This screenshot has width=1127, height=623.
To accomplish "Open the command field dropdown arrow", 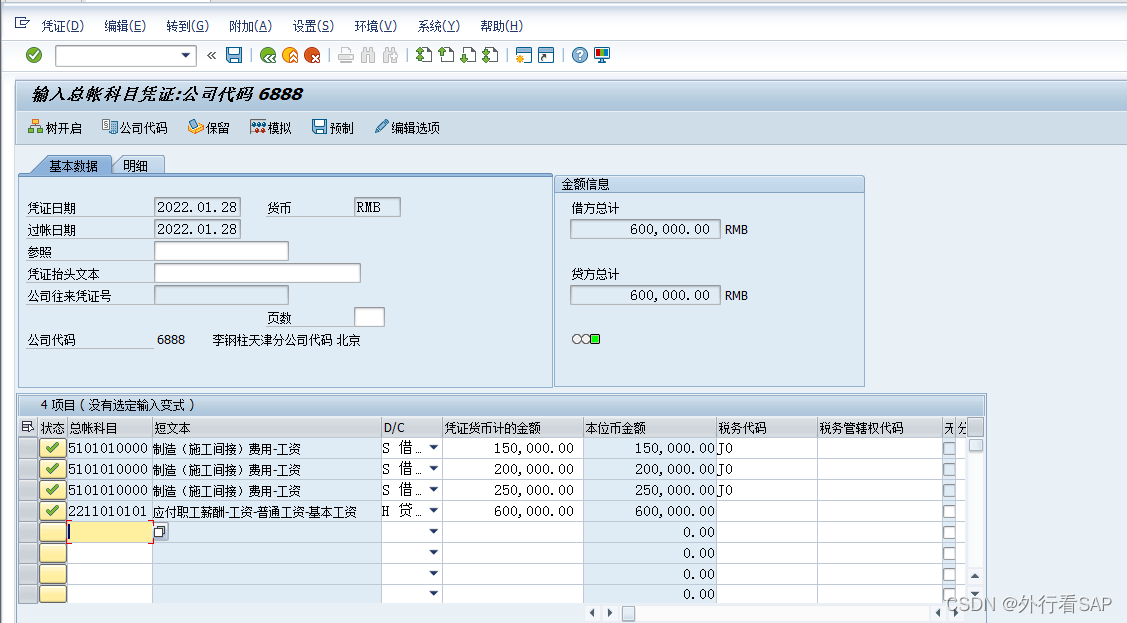I will point(185,55).
